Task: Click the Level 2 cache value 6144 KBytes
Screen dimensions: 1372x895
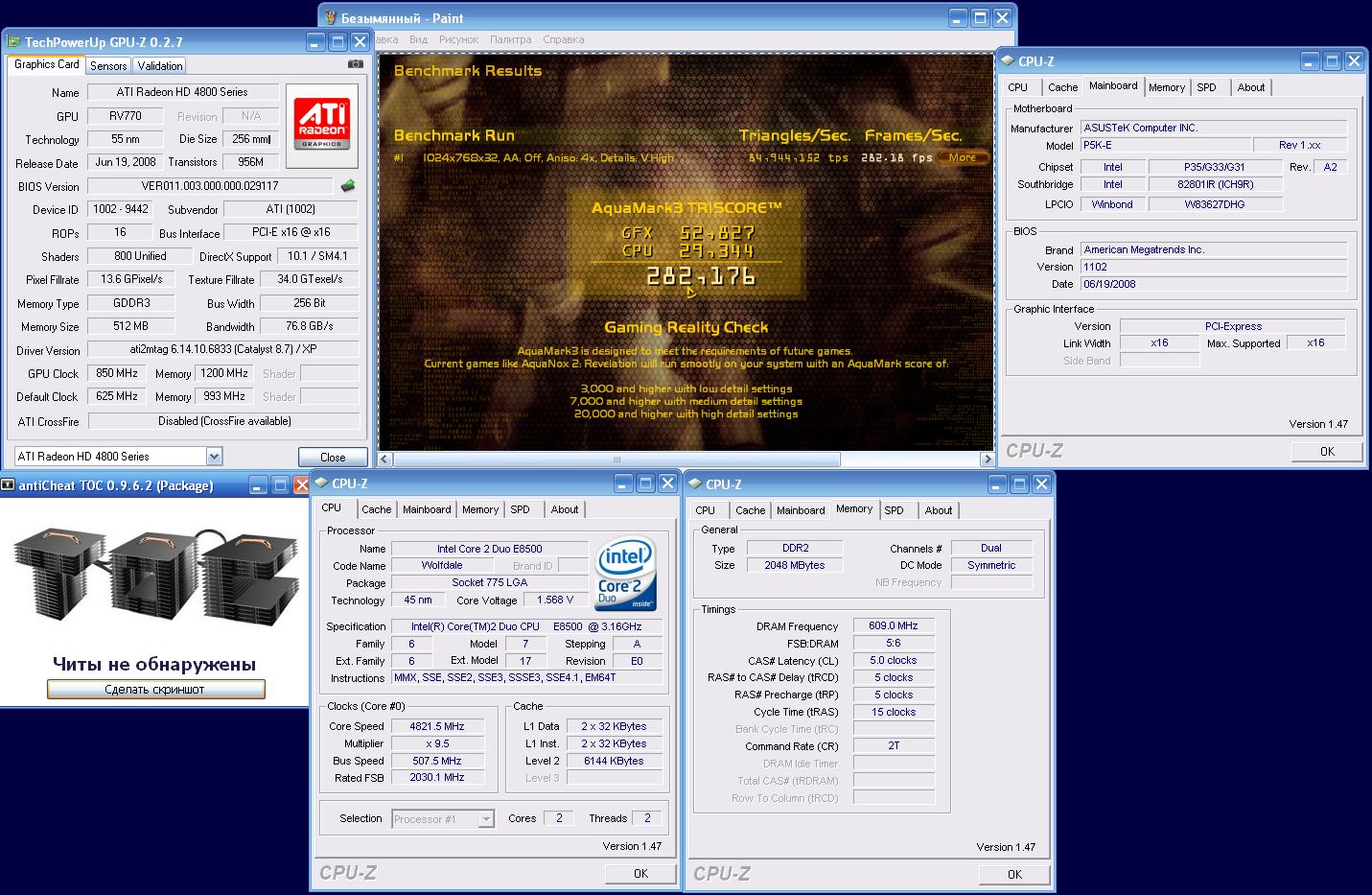Action: [x=614, y=761]
